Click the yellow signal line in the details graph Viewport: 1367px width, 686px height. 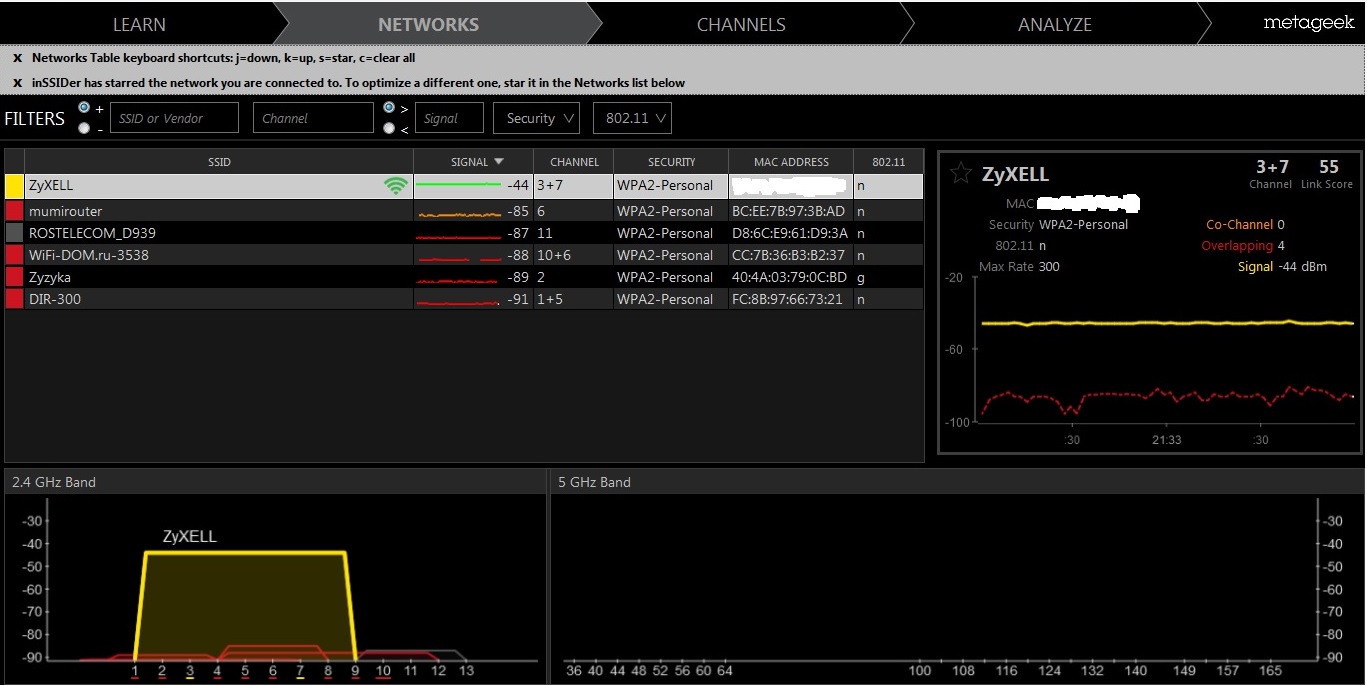tap(1167, 323)
